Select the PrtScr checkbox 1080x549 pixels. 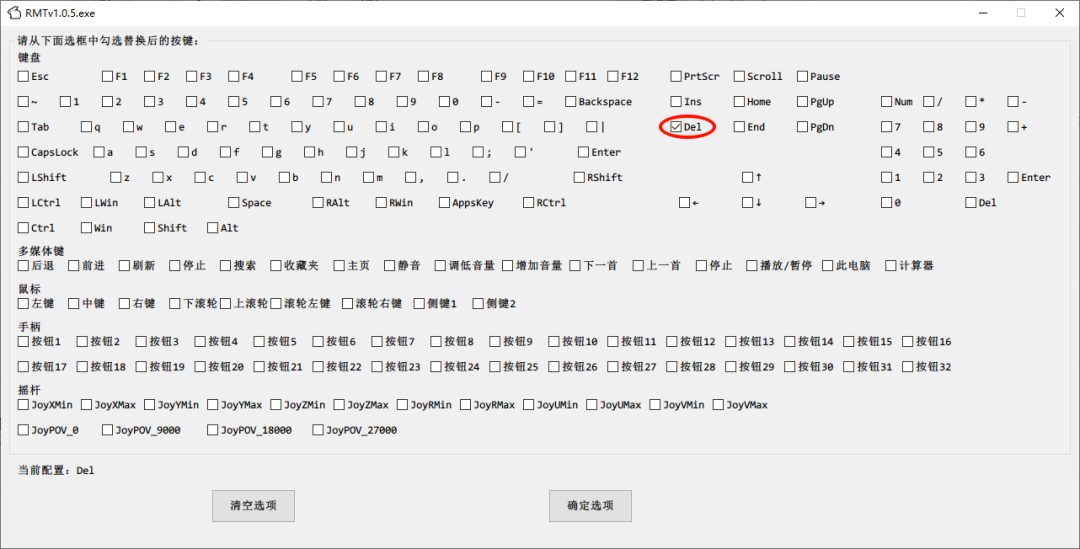pos(677,76)
